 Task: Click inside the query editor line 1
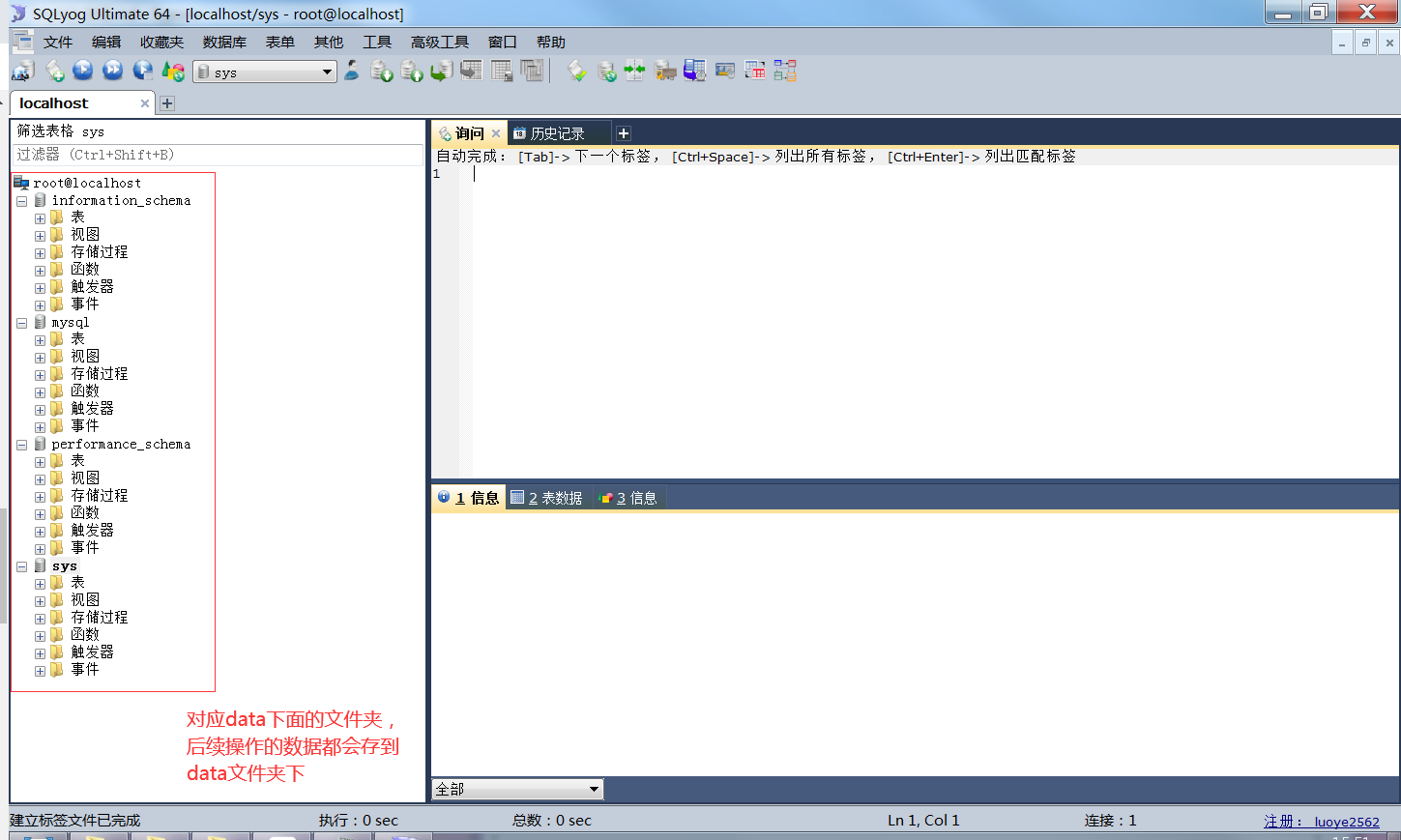click(933, 174)
